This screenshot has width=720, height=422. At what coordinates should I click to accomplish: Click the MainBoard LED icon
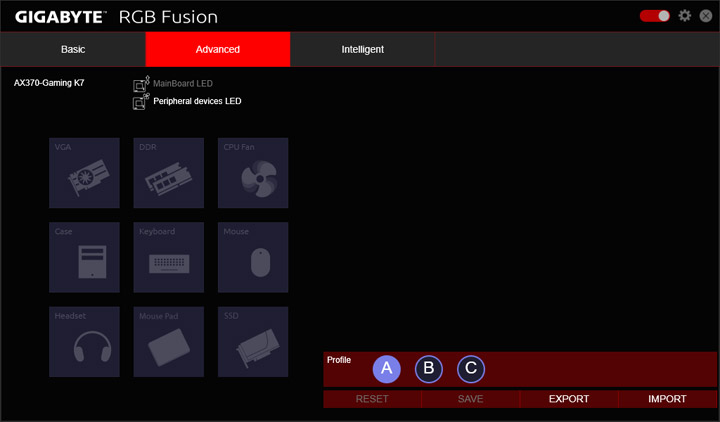[x=141, y=84]
